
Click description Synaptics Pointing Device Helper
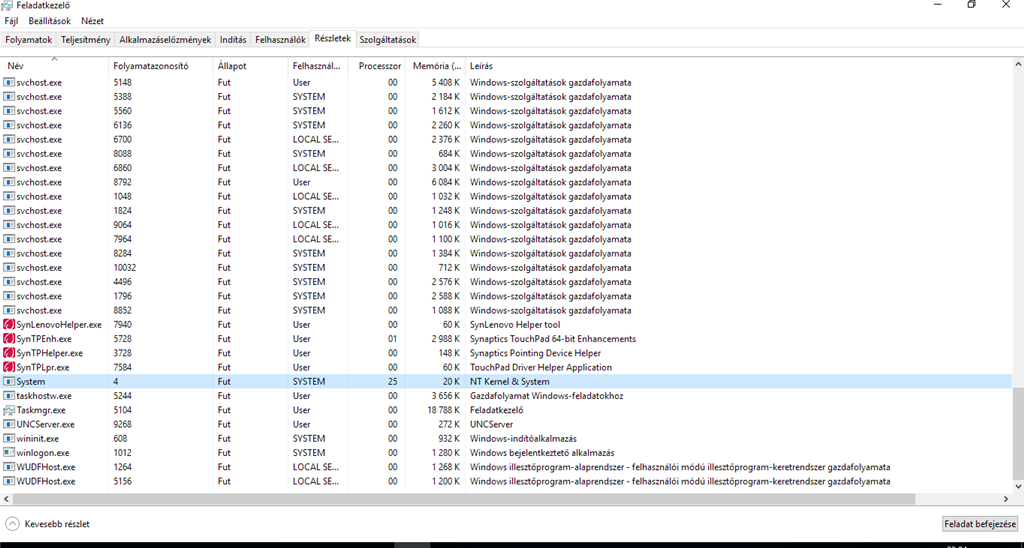[535, 353]
